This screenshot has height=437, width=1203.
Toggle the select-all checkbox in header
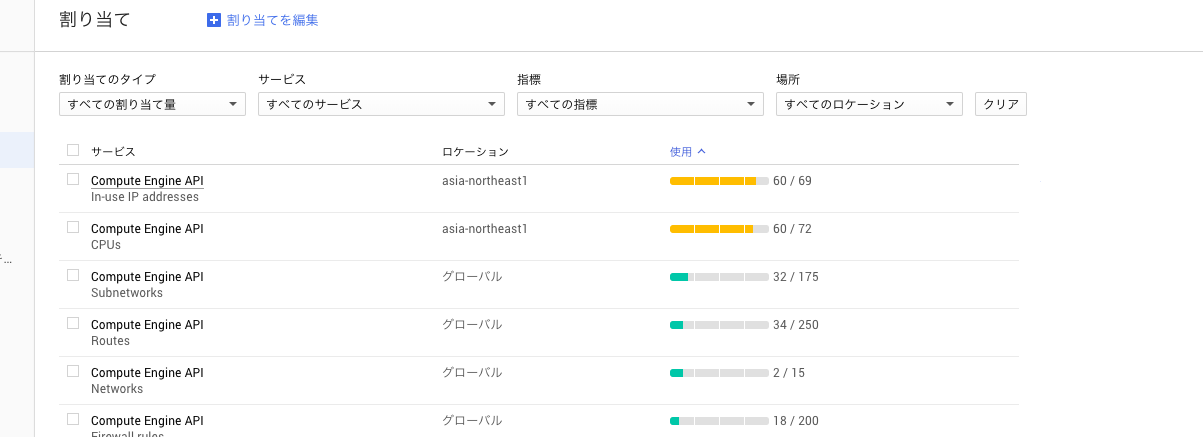click(x=73, y=150)
